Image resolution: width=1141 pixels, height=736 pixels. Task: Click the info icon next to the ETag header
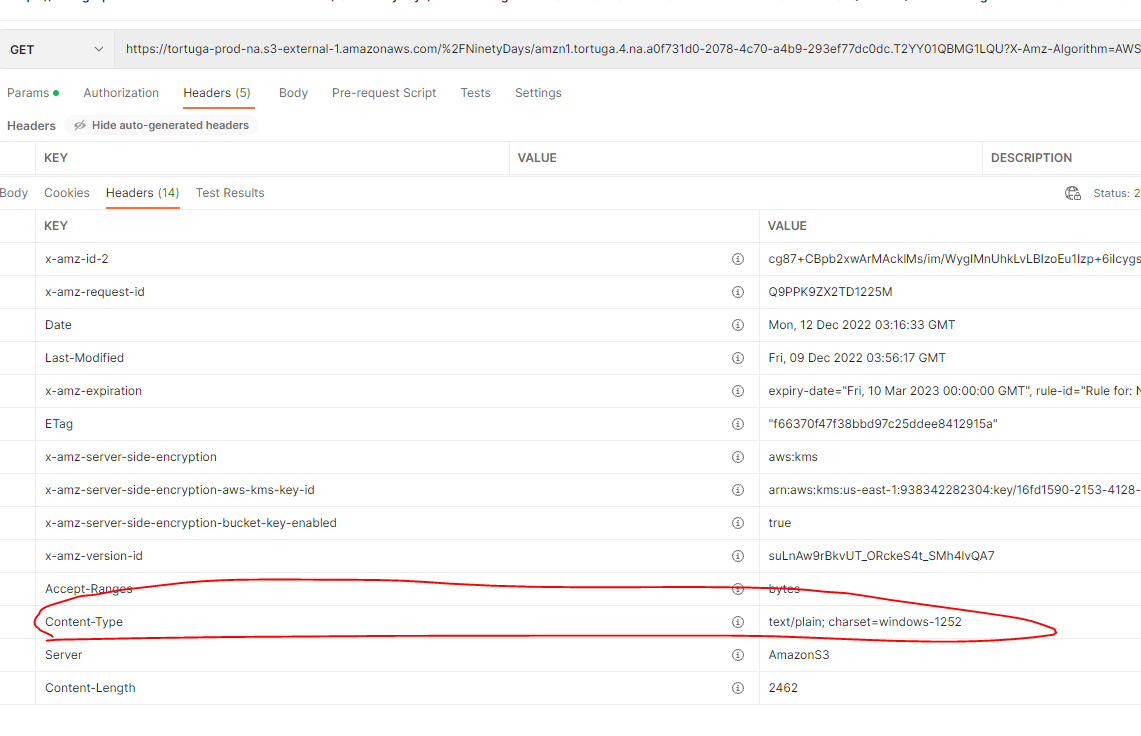738,424
